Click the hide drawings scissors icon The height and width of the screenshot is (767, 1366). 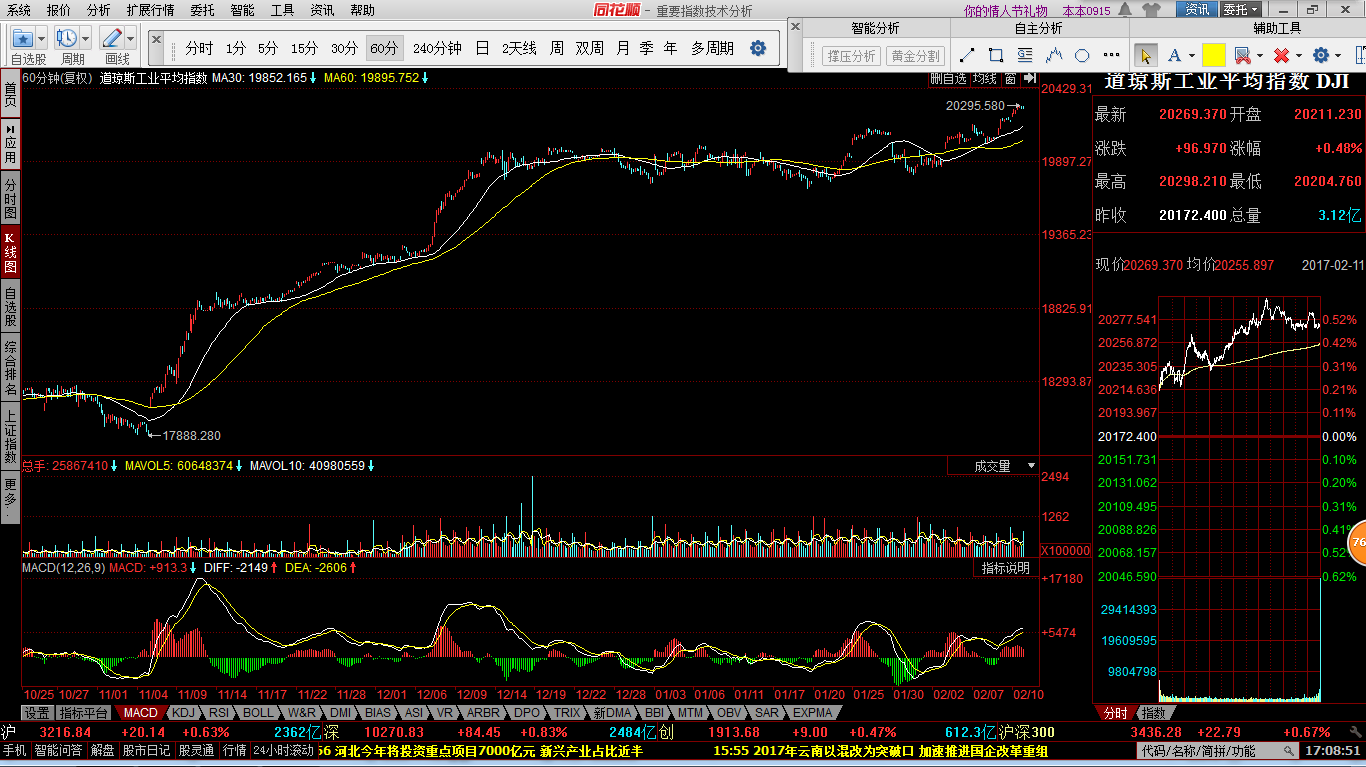[x=1243, y=55]
